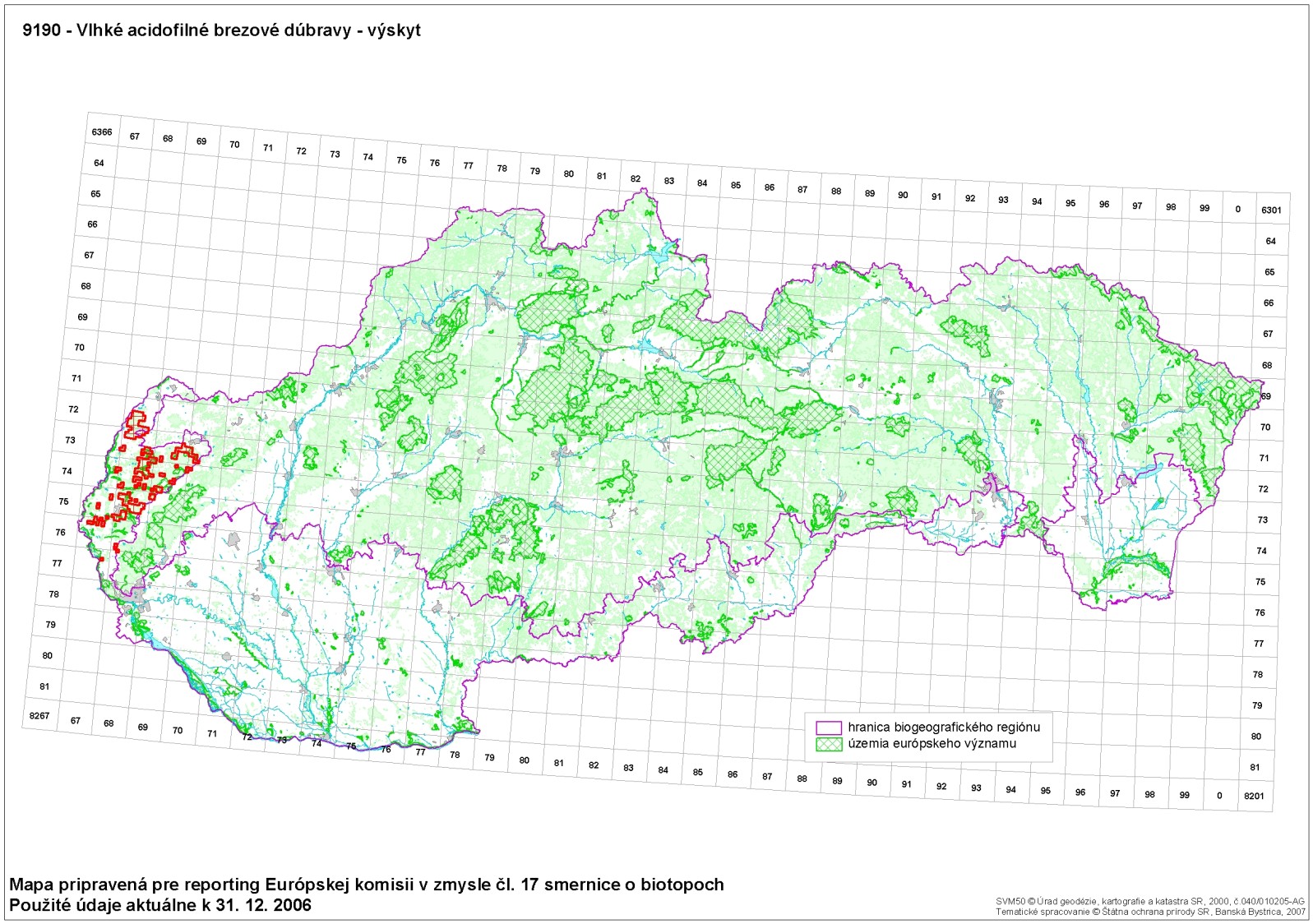This screenshot has width=1313, height=924.
Task: Select the 'hranica biogeografického regiónu' legend label
Action: 944,728
